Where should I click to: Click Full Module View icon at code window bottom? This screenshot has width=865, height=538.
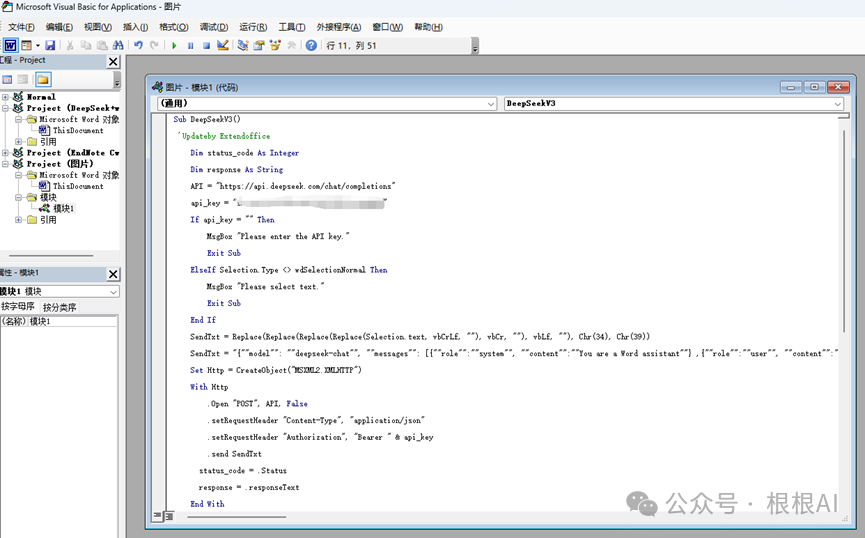[169, 516]
